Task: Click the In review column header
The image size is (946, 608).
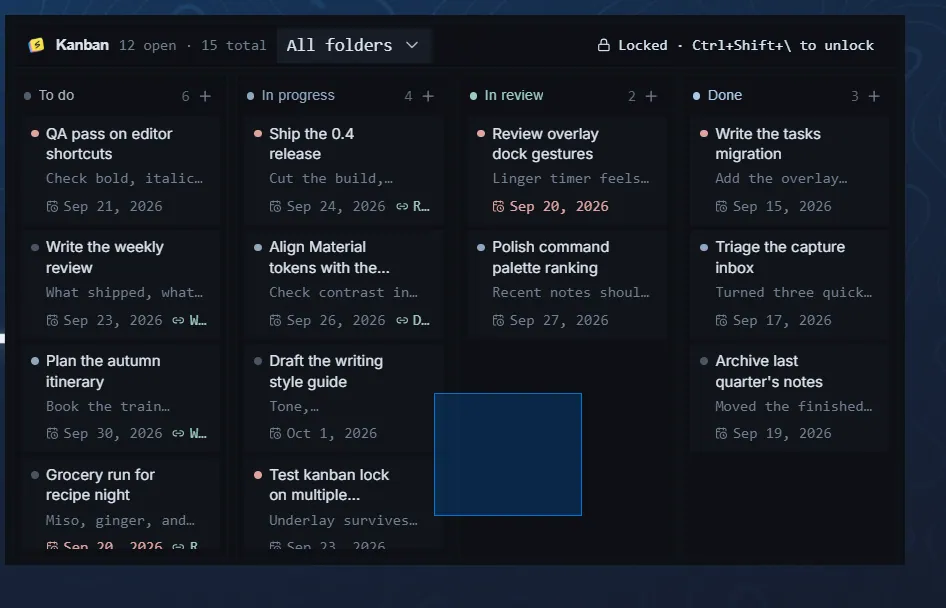Action: tap(514, 95)
